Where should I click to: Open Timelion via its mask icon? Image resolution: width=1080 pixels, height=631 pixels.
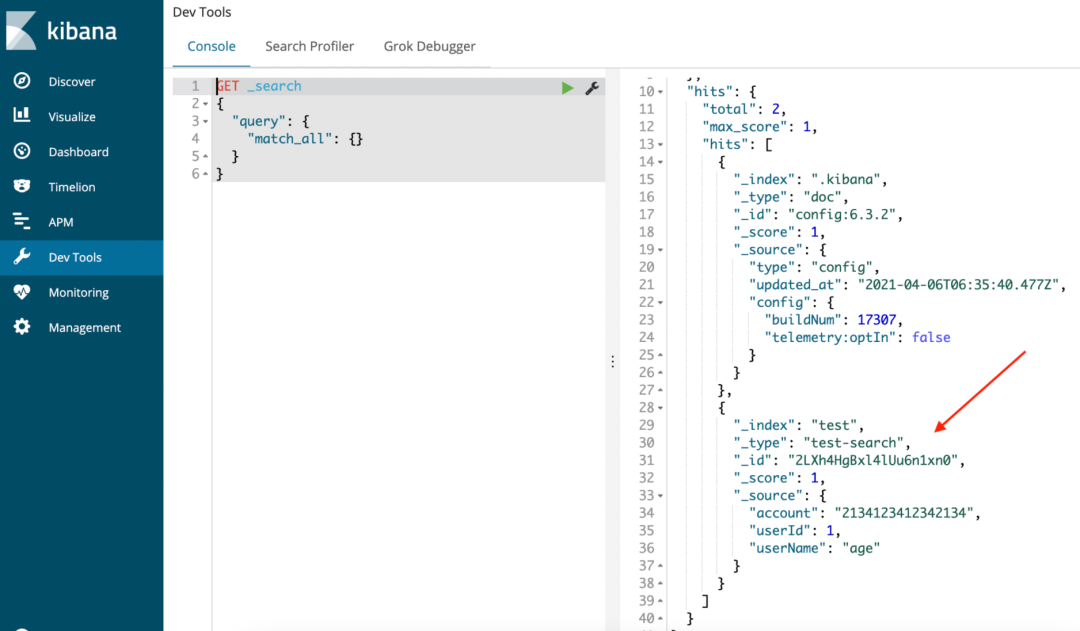tap(22, 186)
